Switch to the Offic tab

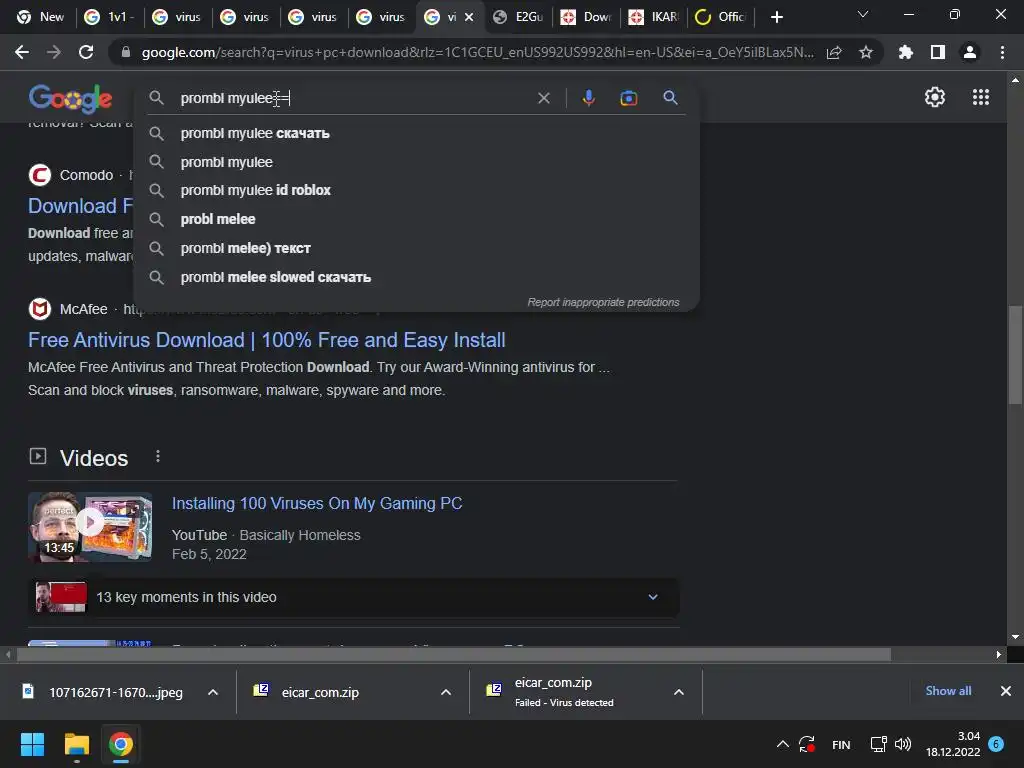coord(721,17)
